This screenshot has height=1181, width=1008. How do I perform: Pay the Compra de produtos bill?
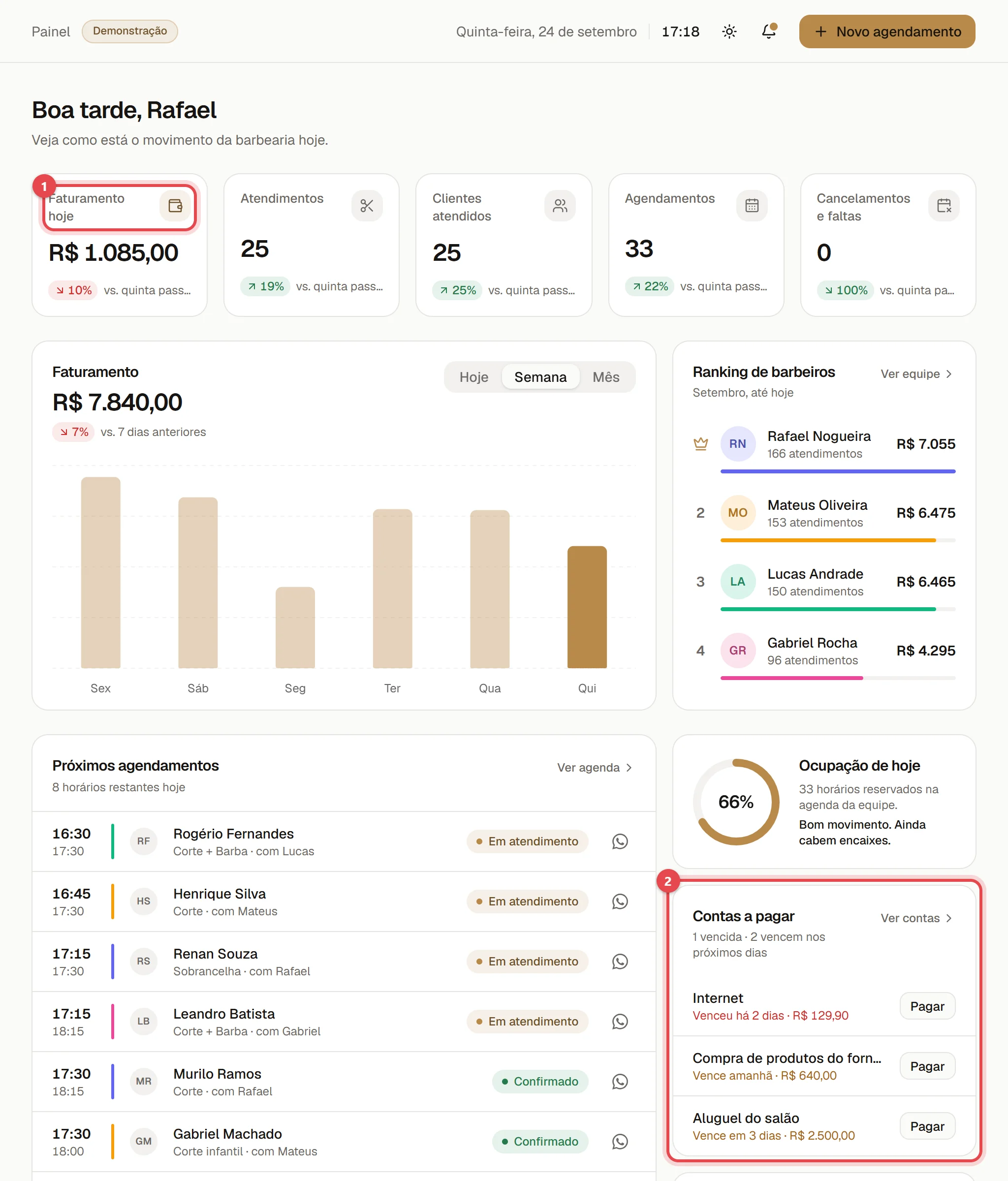[x=927, y=1066]
